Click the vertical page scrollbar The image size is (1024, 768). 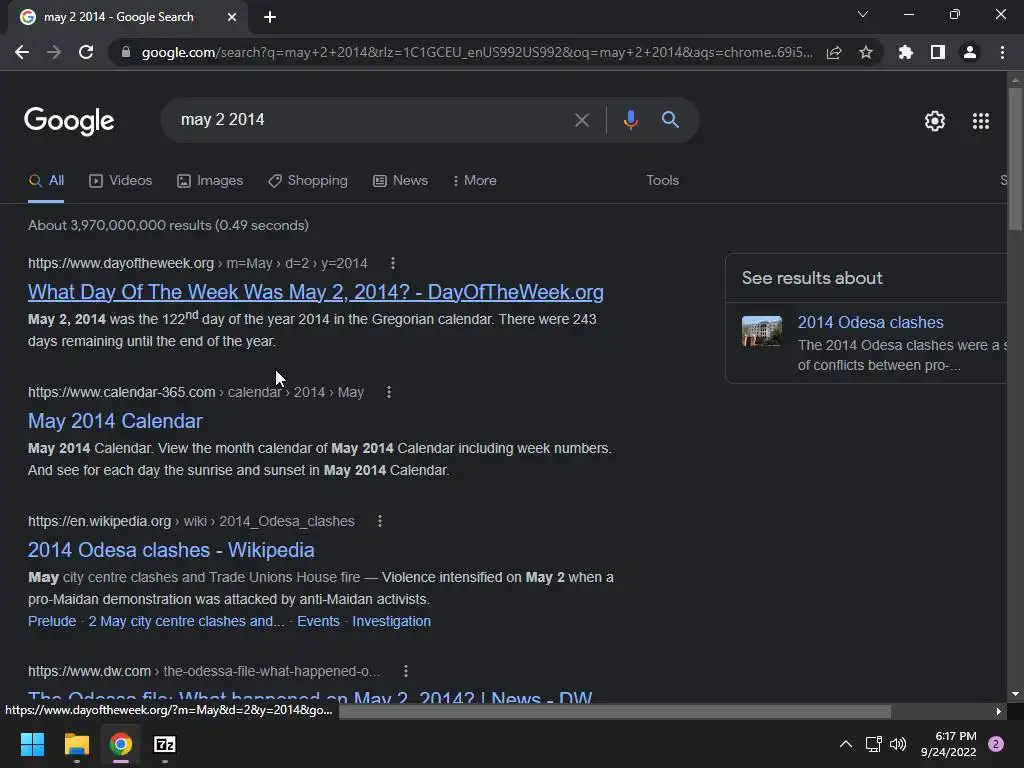1014,157
